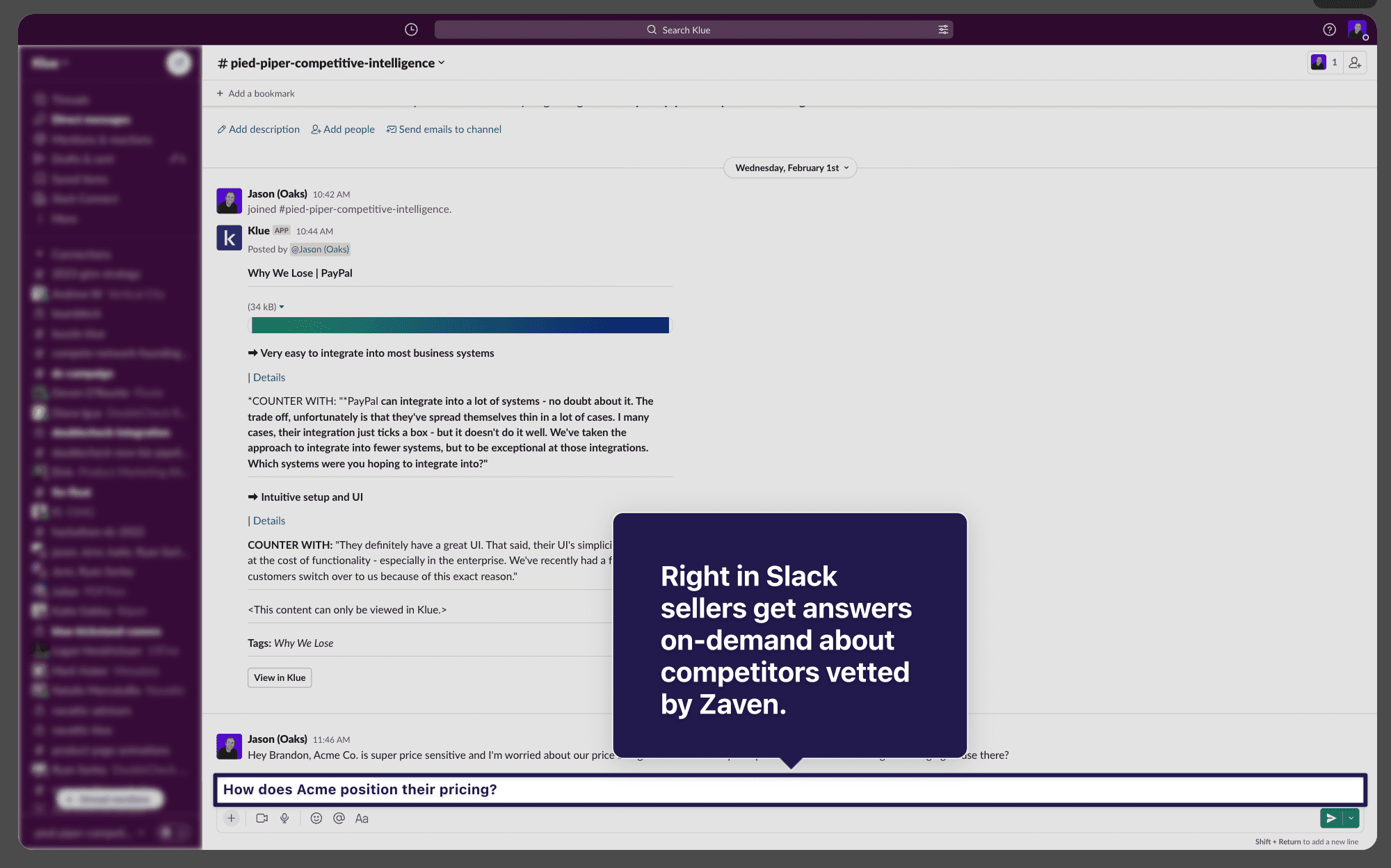Open Jason (Oaks) avatar at 10:42 AM

click(x=229, y=201)
